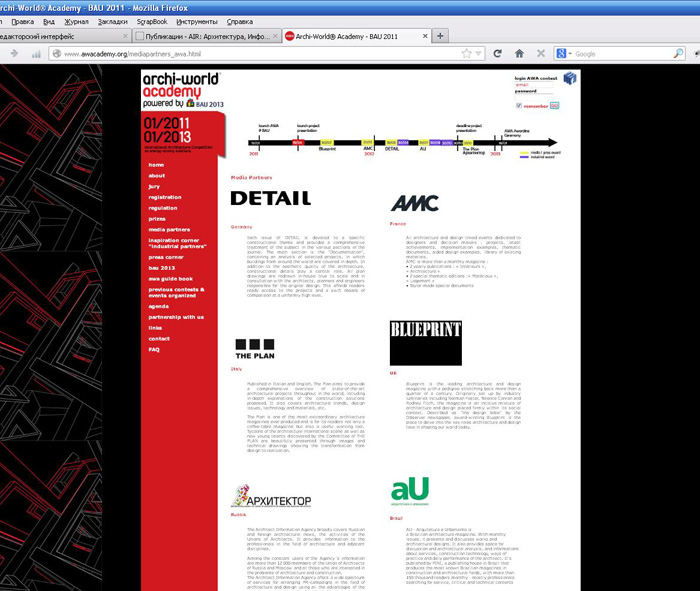
Task: Click the green aU magazine logo
Action: pyautogui.click(x=410, y=491)
